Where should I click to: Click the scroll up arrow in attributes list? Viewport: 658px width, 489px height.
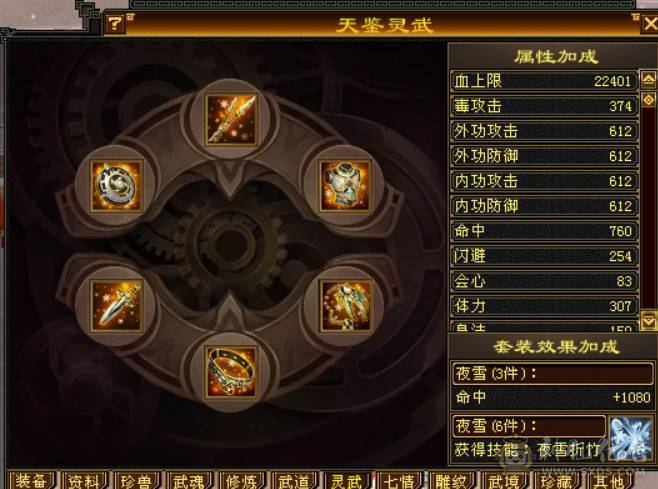pos(648,80)
